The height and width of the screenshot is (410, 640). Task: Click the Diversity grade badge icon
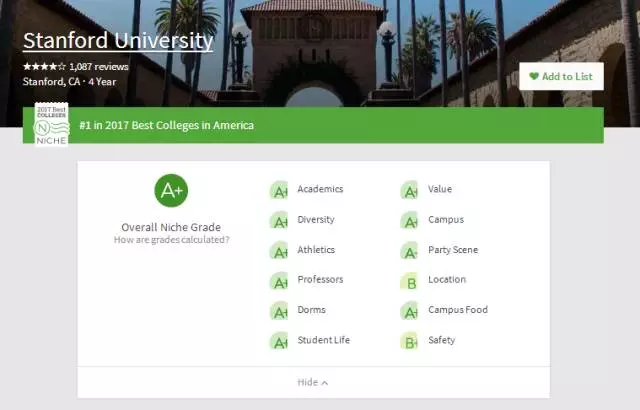pyautogui.click(x=279, y=221)
